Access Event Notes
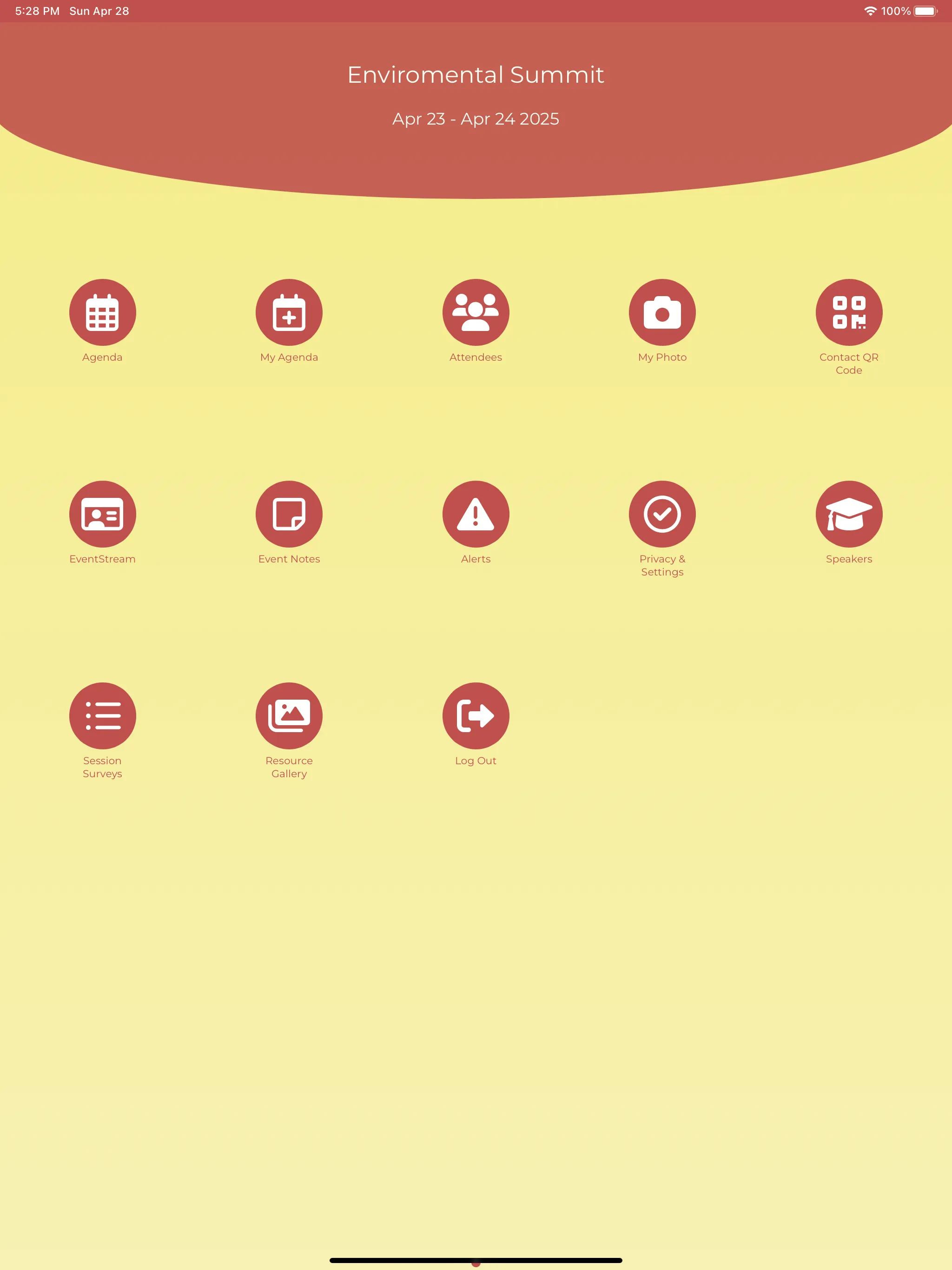The height and width of the screenshot is (1270, 952). tap(288, 514)
